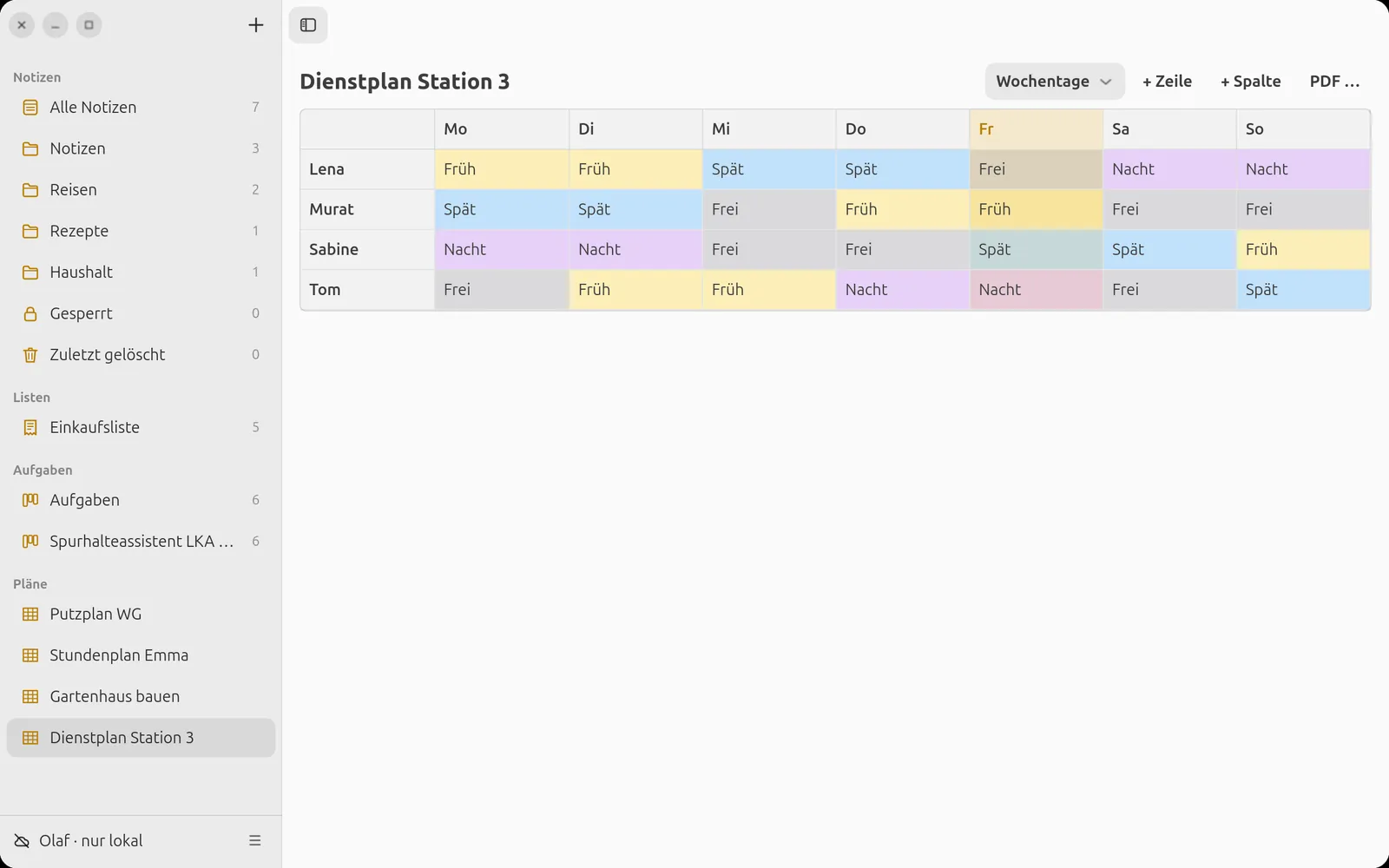Open Zuletzt gelöscht trash
The image size is (1389, 868).
(141, 355)
